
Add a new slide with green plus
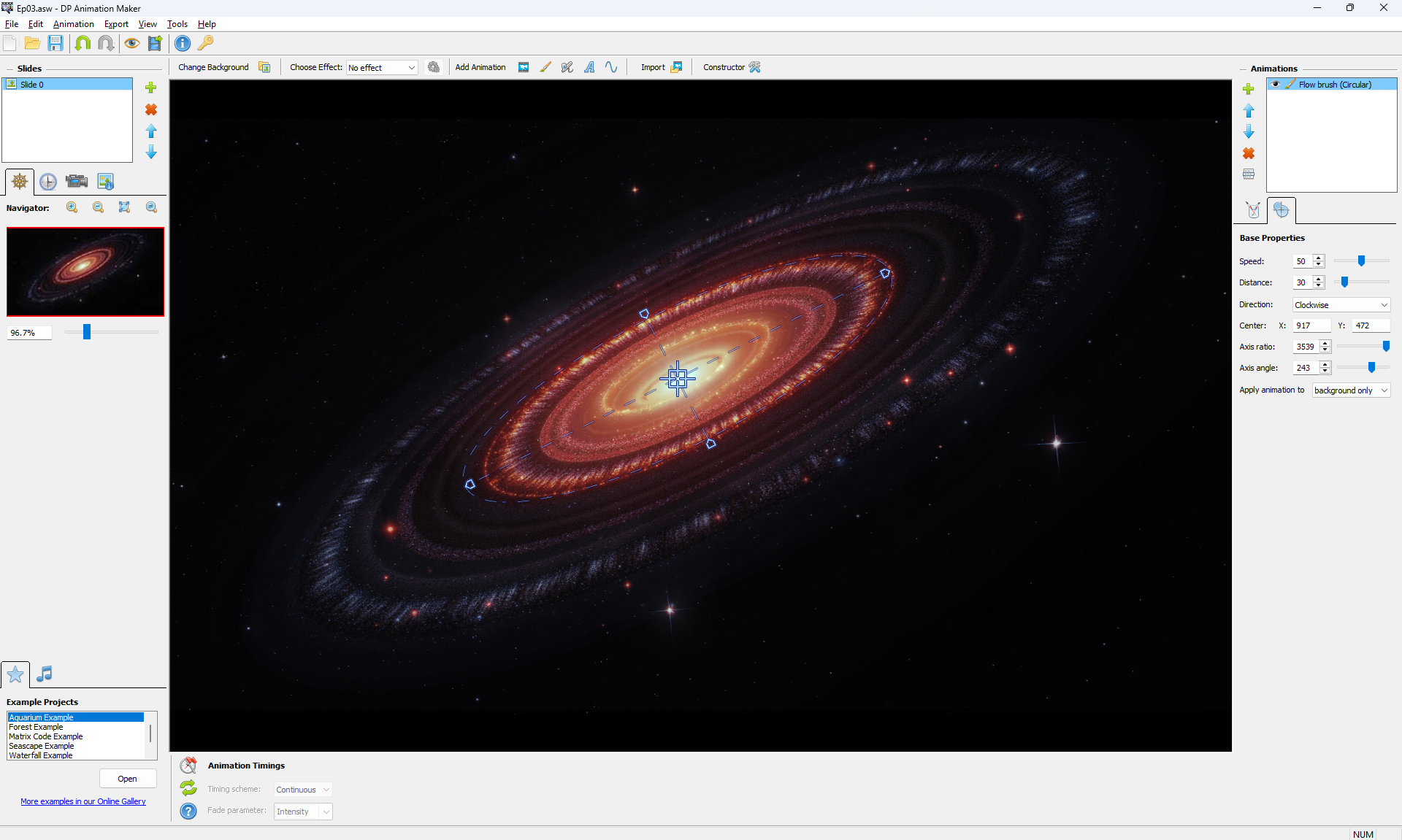[x=151, y=88]
